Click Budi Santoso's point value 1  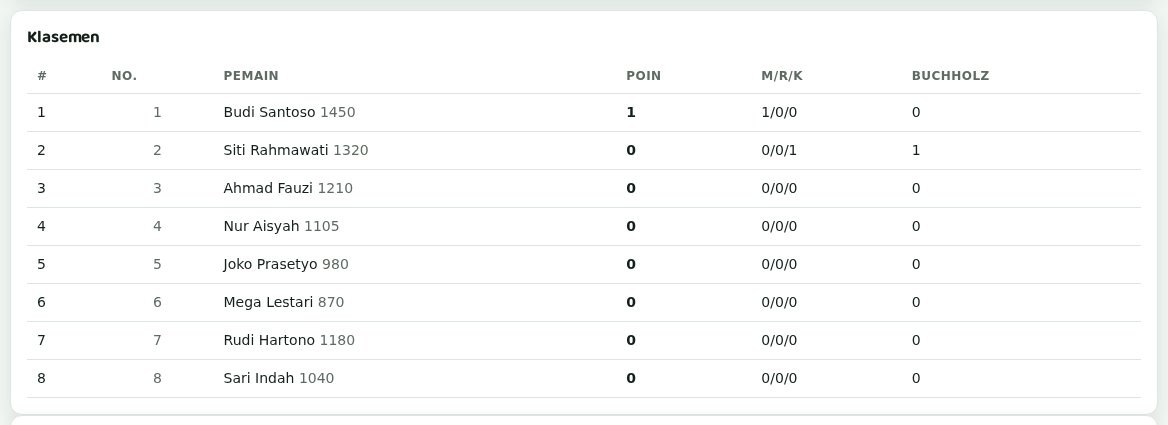pos(631,112)
